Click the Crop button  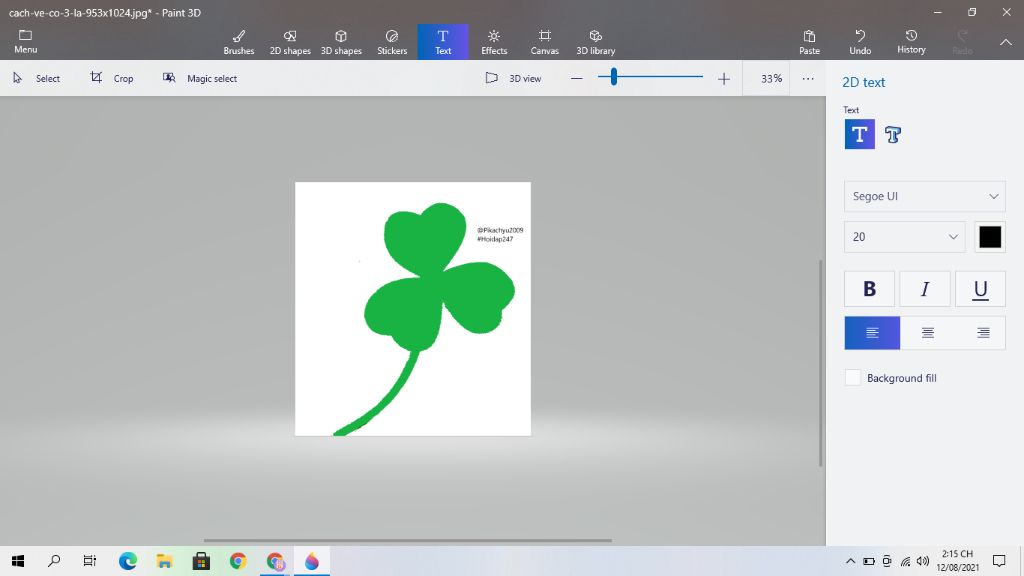tap(112, 78)
